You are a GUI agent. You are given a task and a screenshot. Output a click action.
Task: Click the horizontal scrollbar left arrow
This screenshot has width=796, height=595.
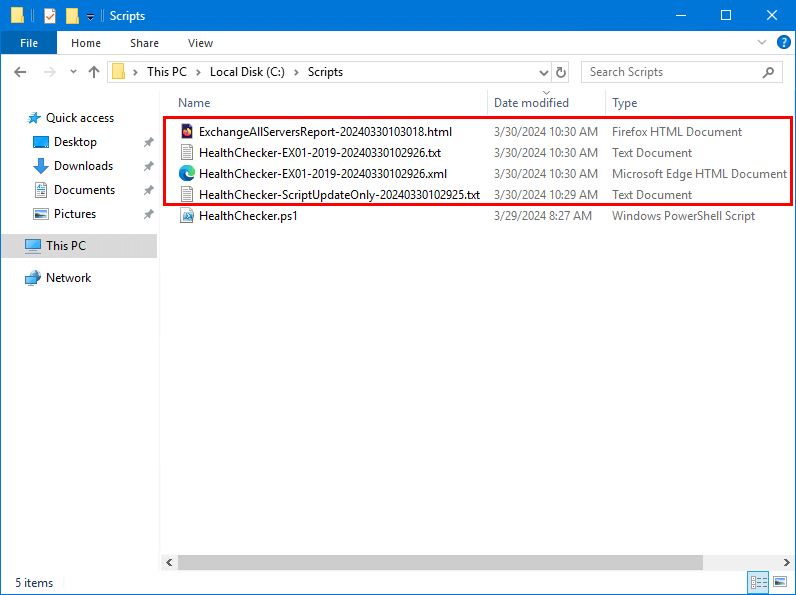169,563
